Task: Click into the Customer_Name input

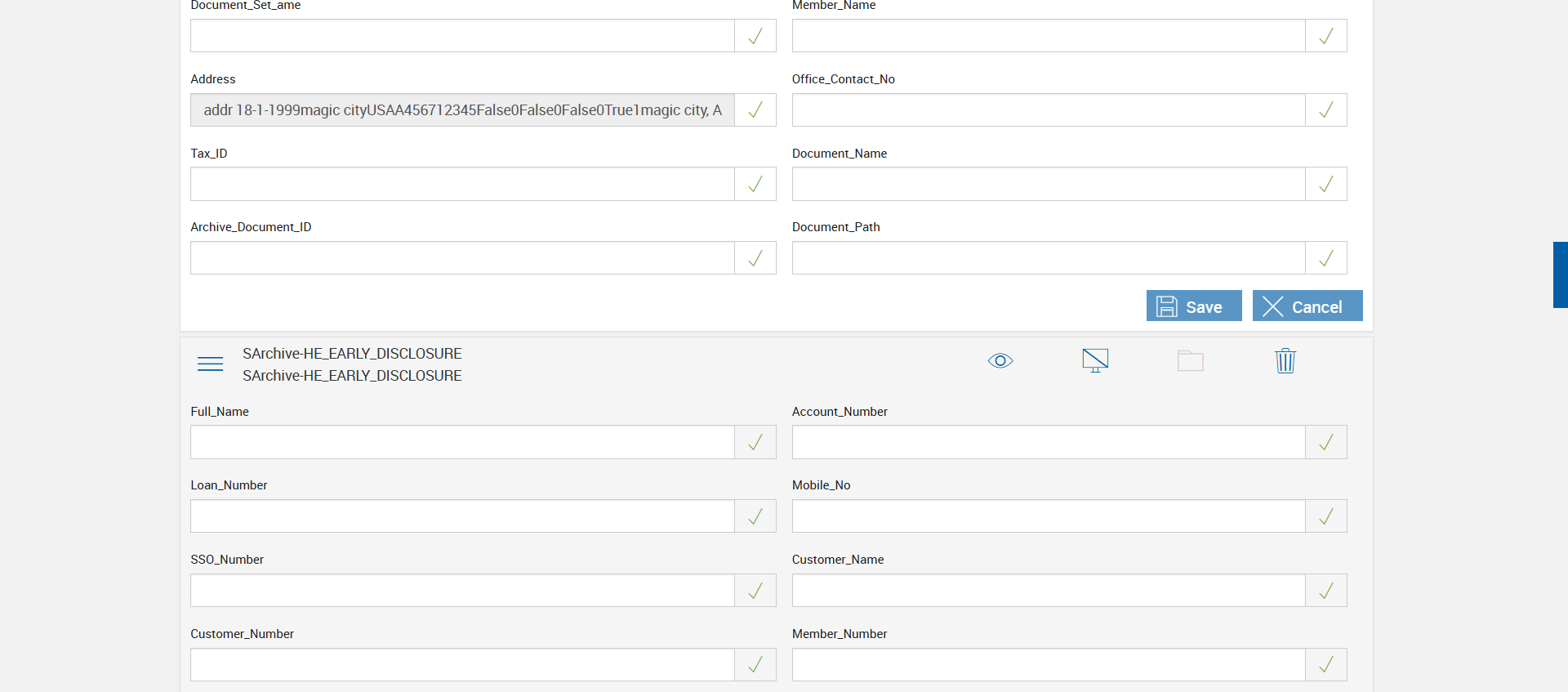Action: click(1048, 591)
